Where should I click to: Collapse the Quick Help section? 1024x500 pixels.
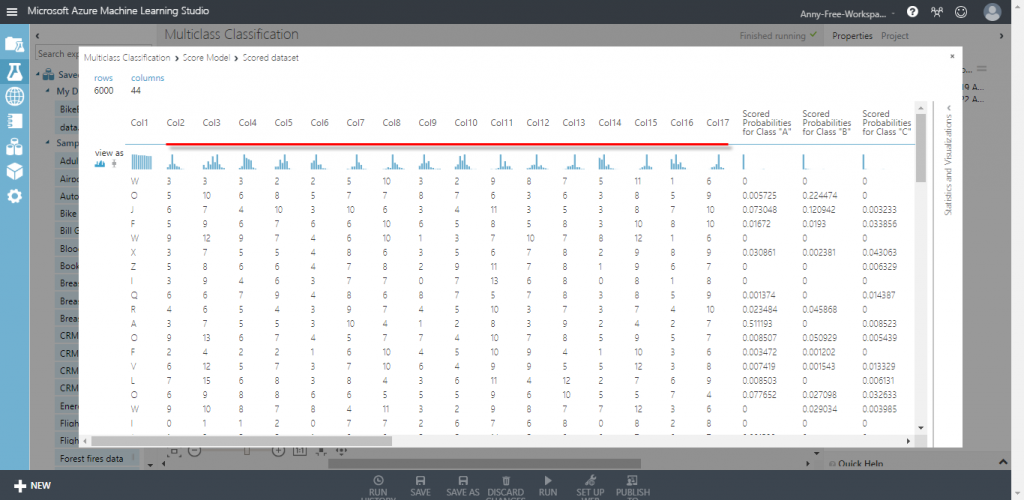(x=1004, y=462)
